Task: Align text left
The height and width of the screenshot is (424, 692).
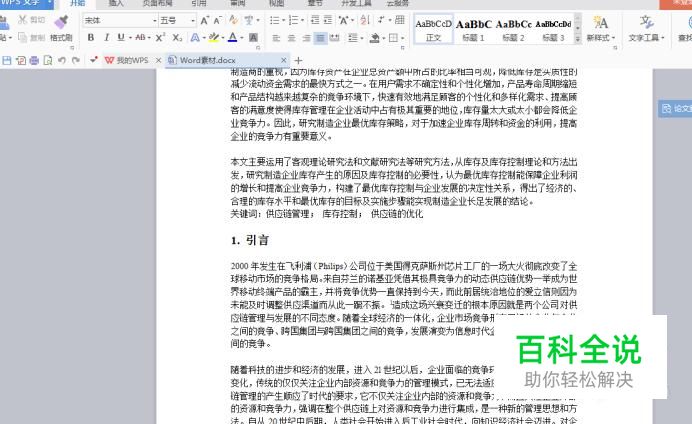Action: [276, 38]
